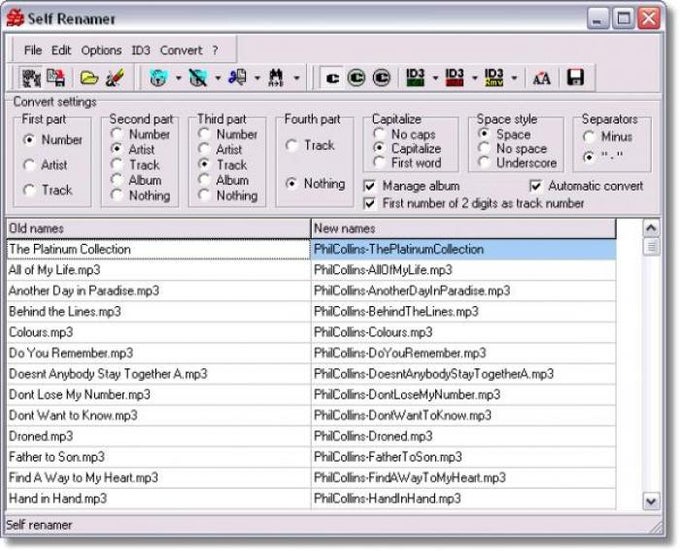This screenshot has height=551, width=680.
Task: Open dropdown arrow next to bear icon
Action: coord(178,78)
